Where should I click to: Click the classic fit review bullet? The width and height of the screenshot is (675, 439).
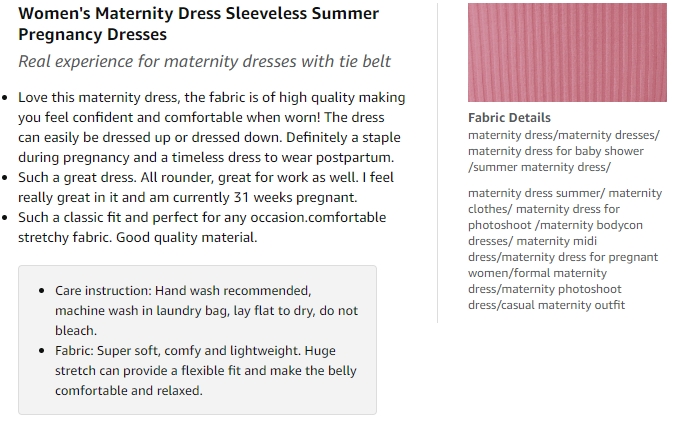pyautogui.click(x=202, y=227)
